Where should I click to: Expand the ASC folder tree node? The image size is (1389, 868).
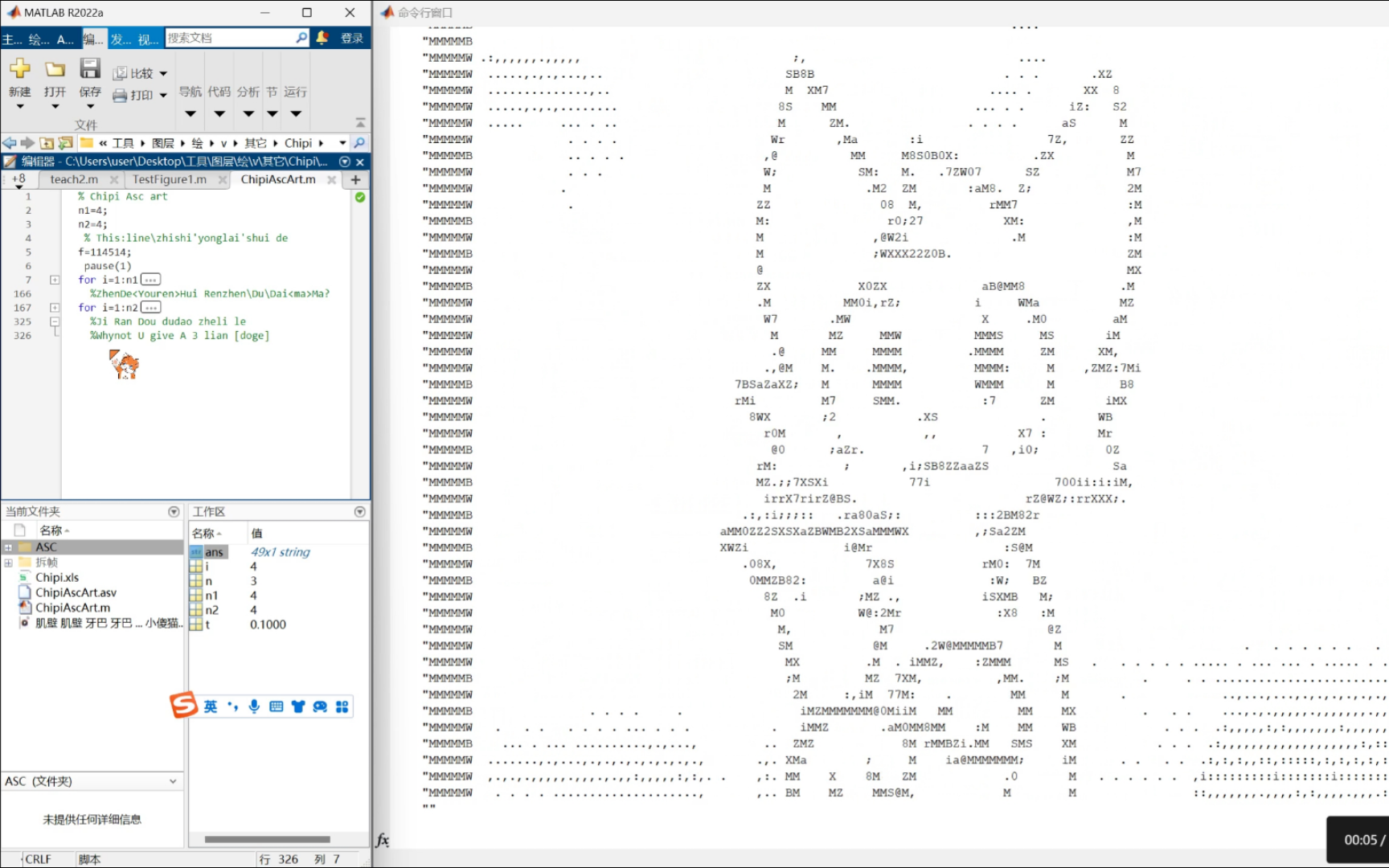click(x=8, y=547)
